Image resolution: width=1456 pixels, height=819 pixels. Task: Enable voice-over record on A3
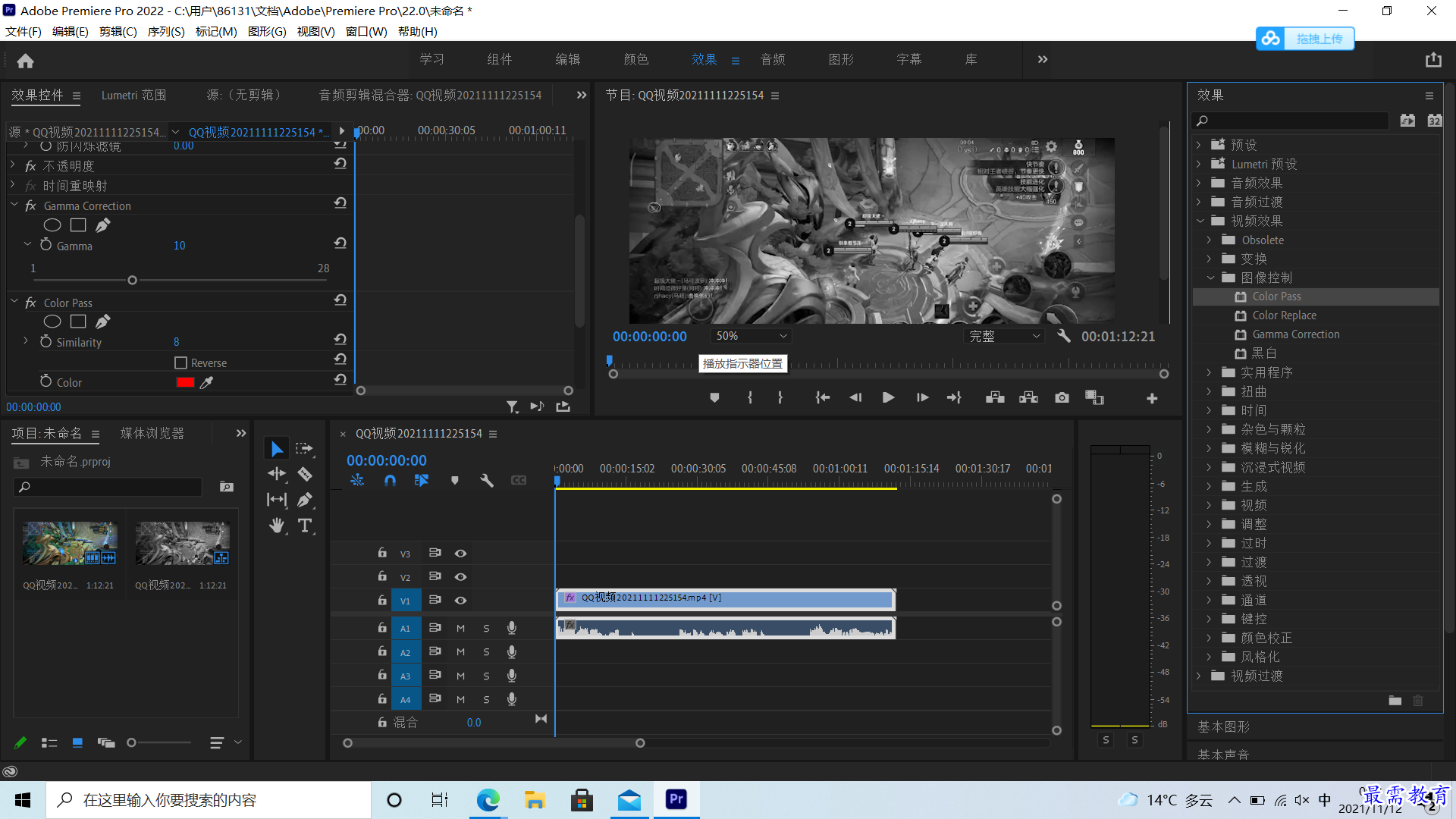pos(512,676)
